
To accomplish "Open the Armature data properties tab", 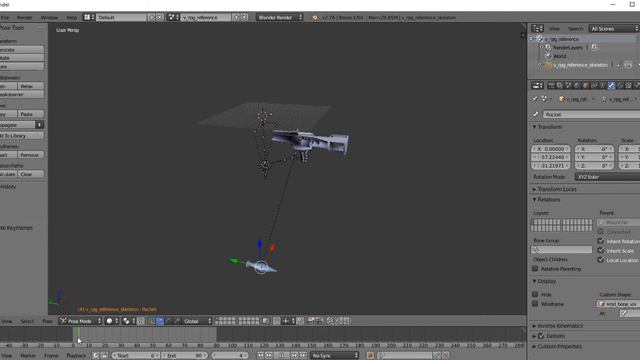I will (602, 85).
